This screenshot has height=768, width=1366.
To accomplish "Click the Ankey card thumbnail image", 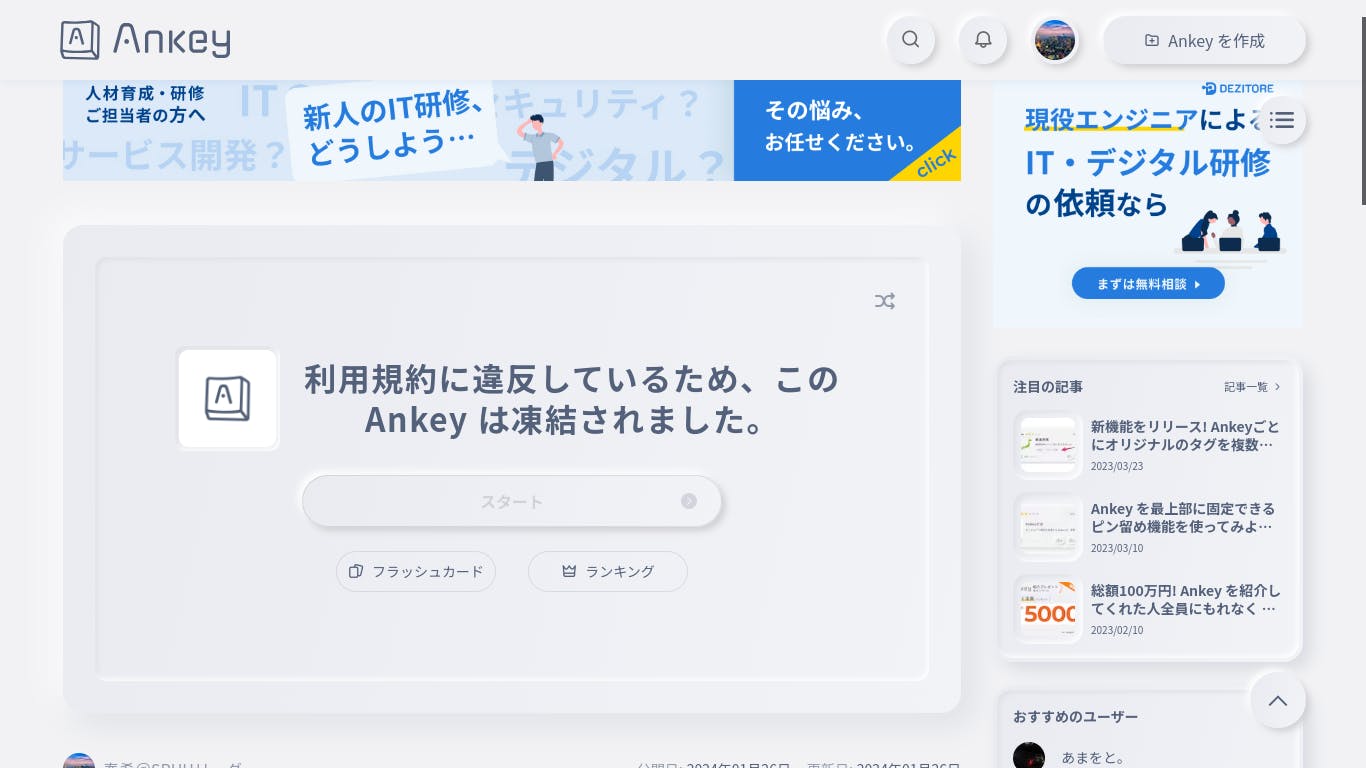I will (228, 399).
